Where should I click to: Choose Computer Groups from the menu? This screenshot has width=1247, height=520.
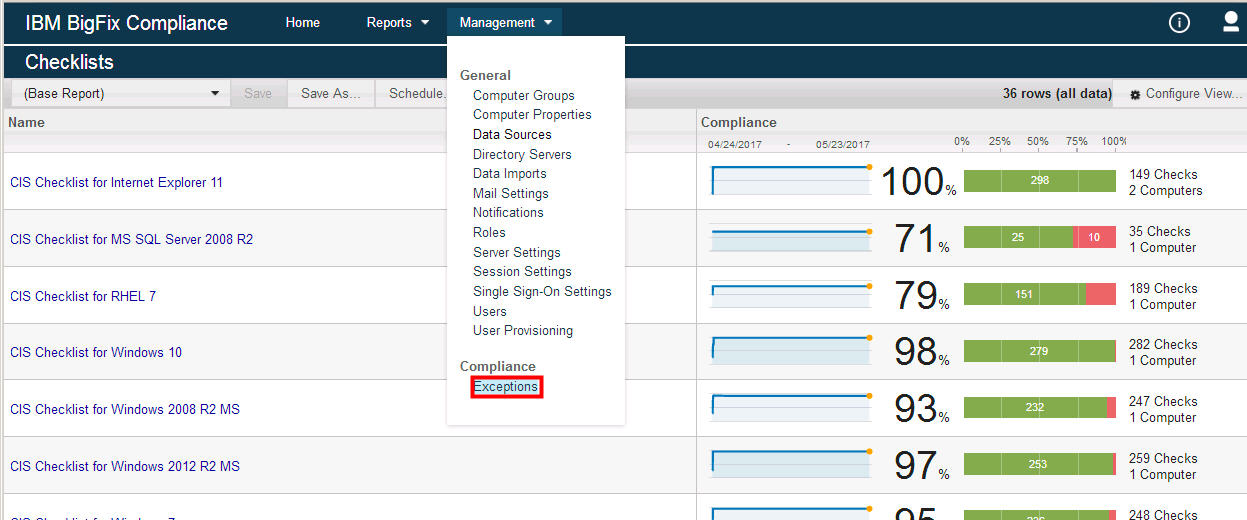[523, 96]
